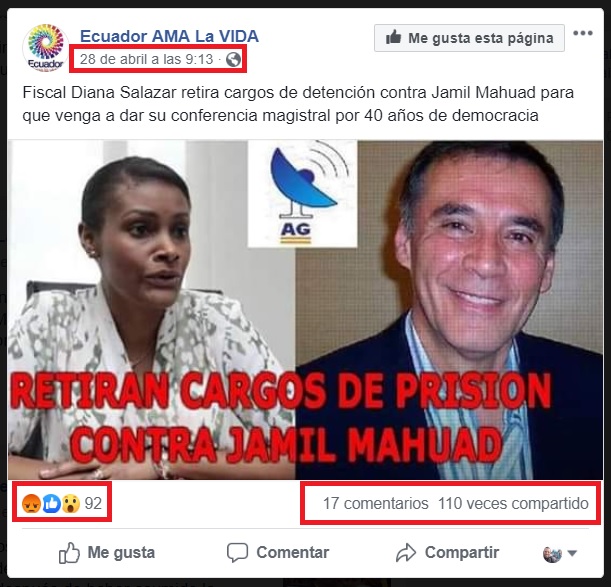611x587 pixels.
Task: Click the angry reaction emoji
Action: coord(31,503)
